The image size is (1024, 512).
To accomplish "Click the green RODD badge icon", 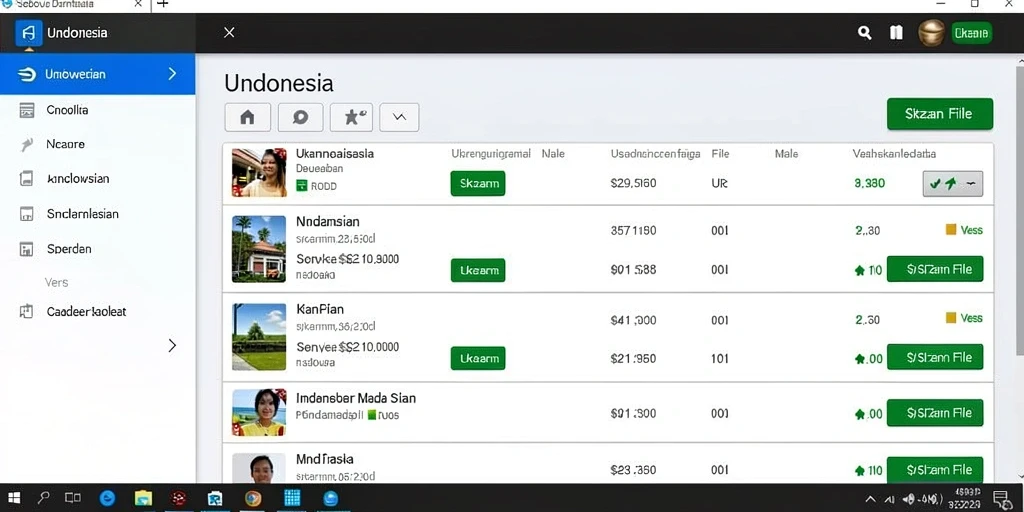I will (x=301, y=185).
